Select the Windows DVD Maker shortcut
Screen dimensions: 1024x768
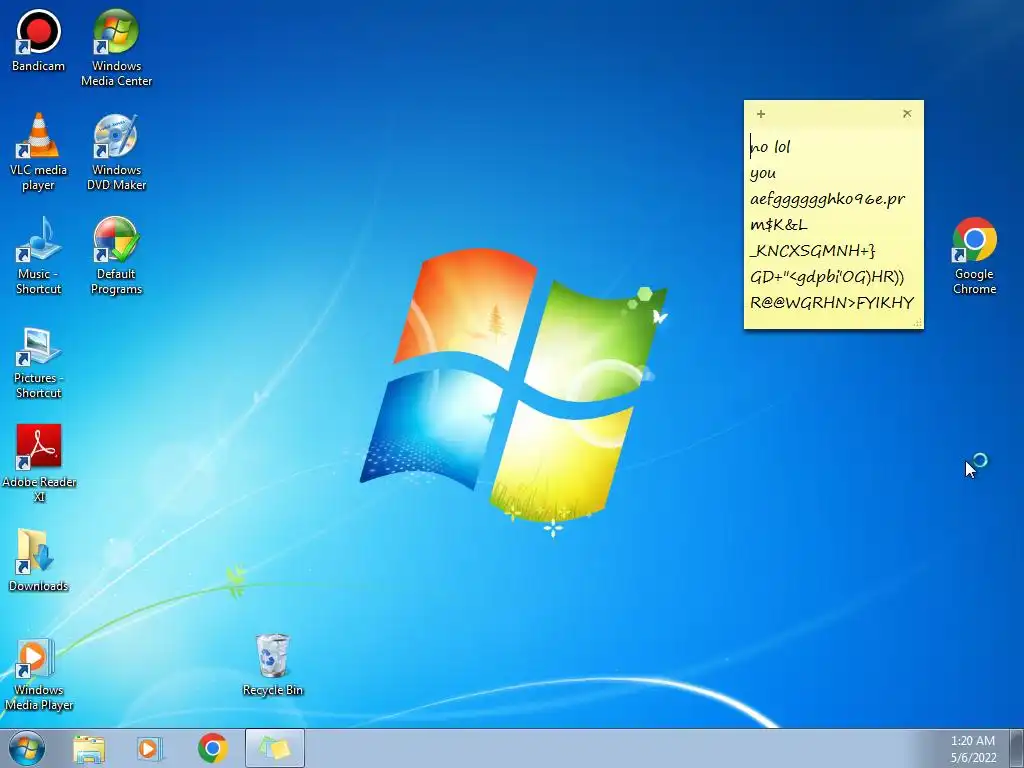pos(116,152)
